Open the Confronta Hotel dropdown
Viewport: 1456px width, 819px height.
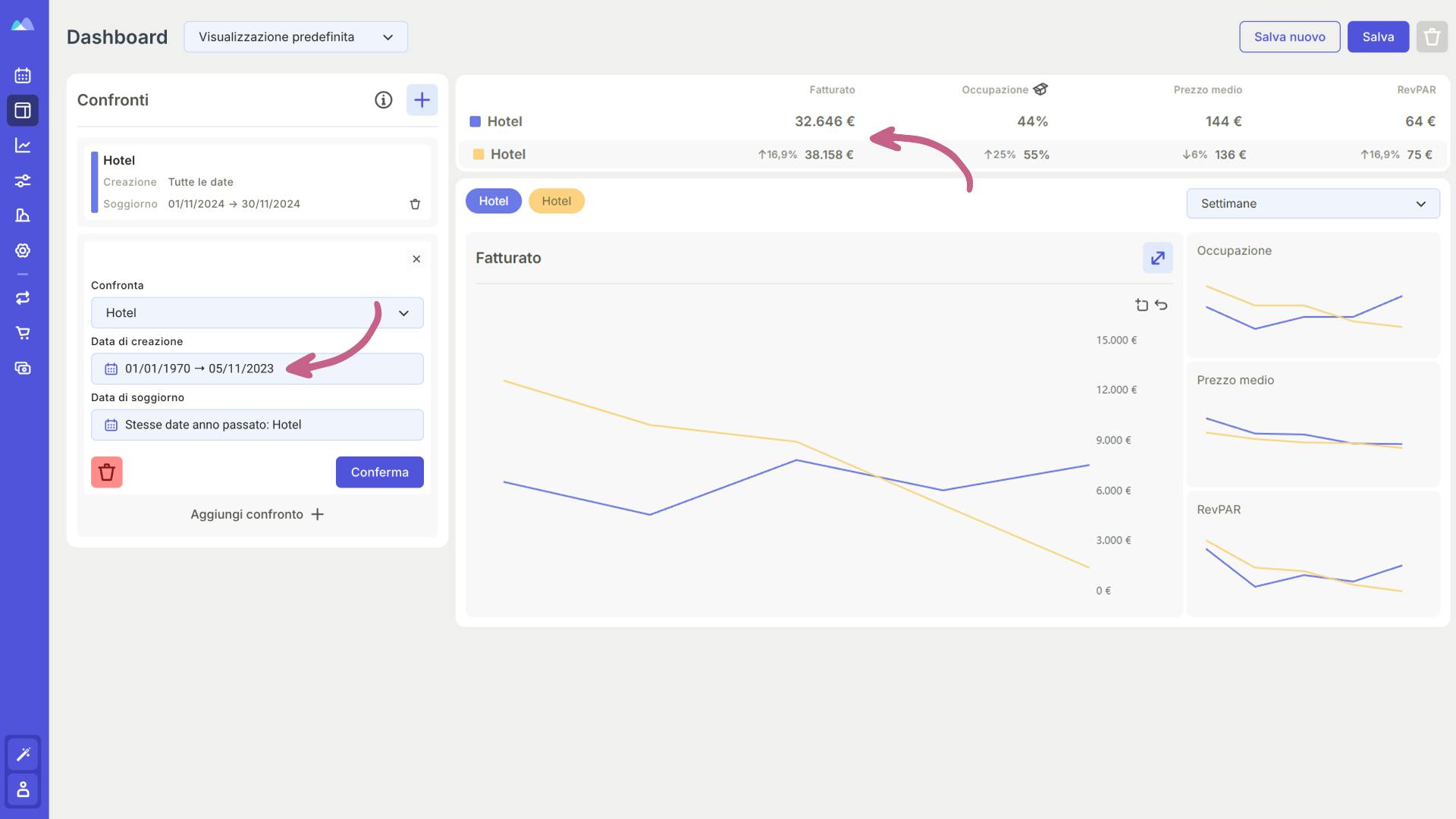[257, 312]
